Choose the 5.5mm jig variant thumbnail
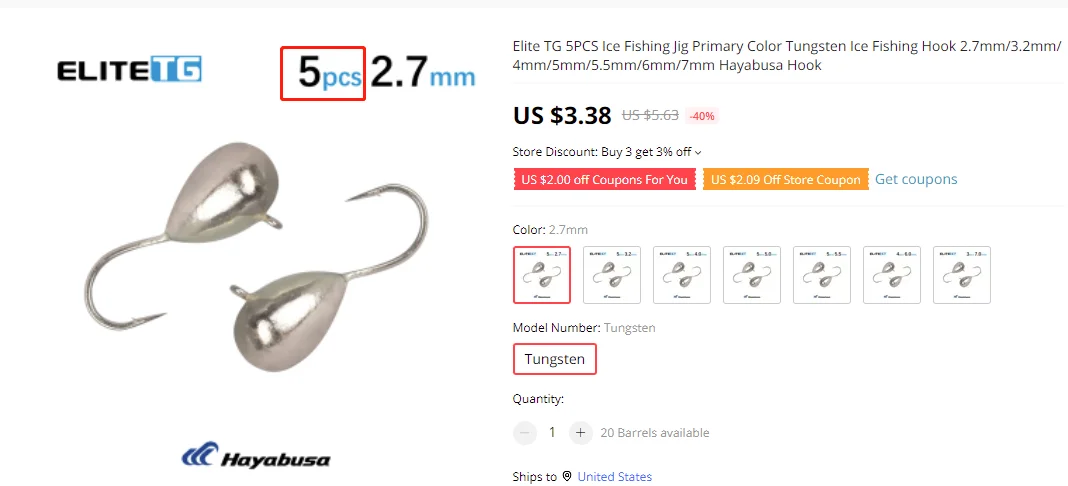 [822, 274]
